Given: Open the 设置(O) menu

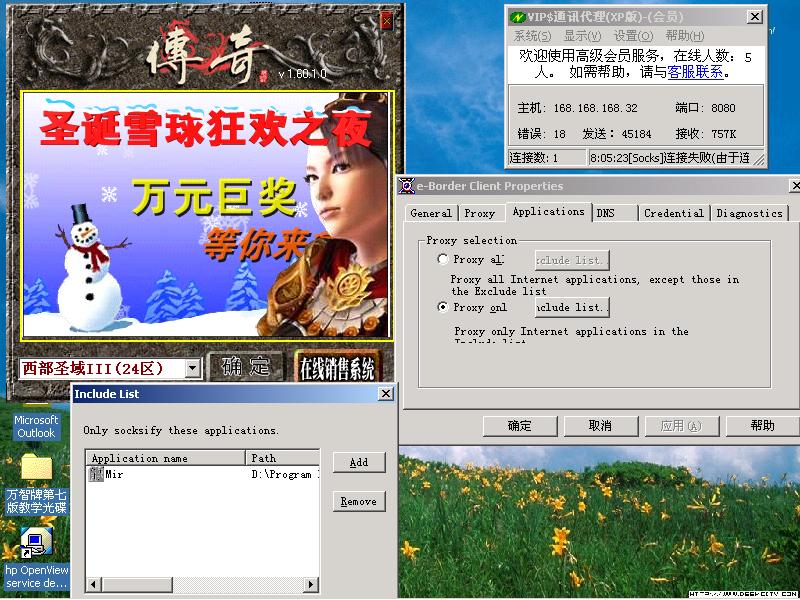Looking at the screenshot, I should (x=633, y=36).
